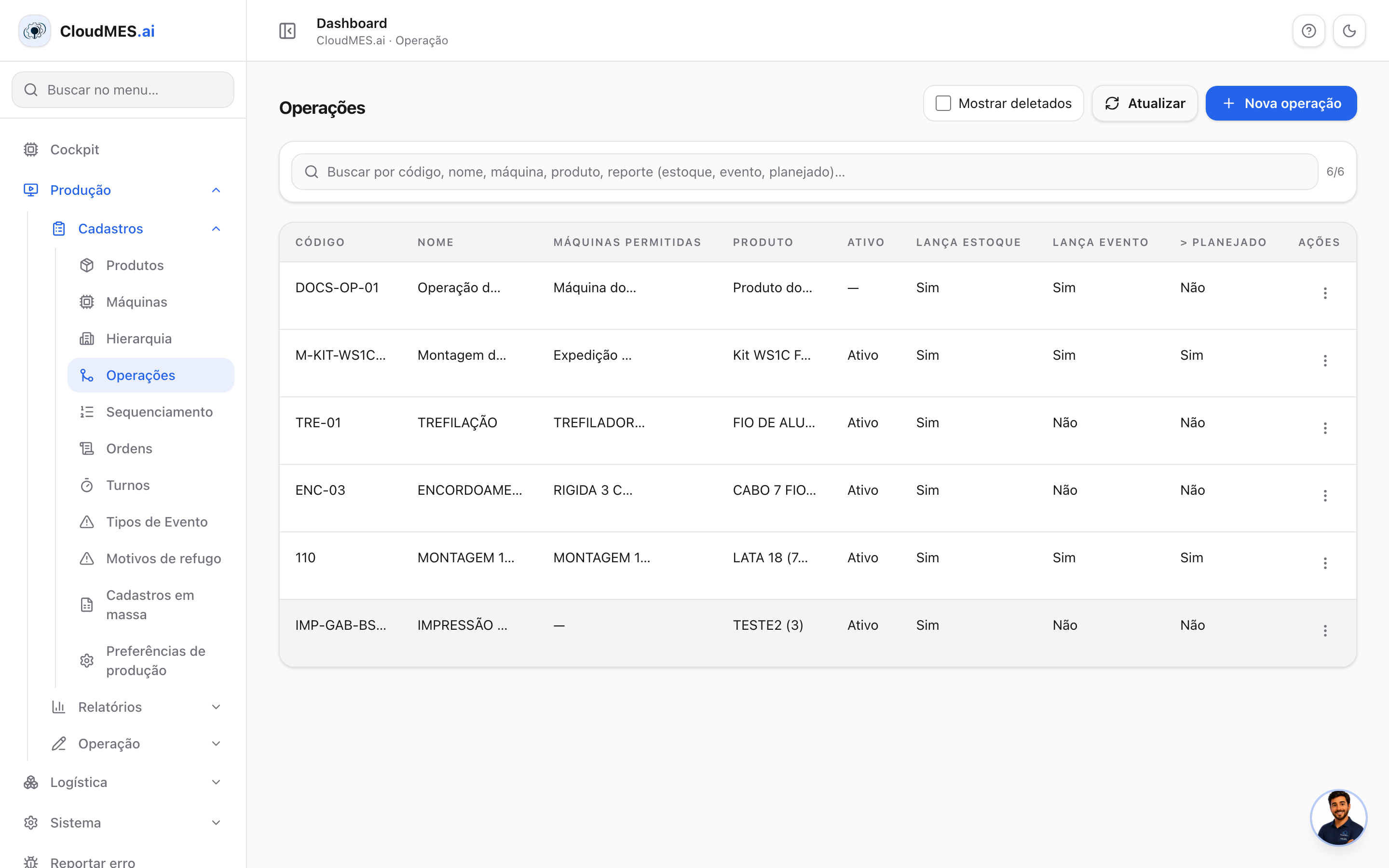Open help via question mark icon
Viewport: 1389px width, 868px height.
(x=1308, y=31)
